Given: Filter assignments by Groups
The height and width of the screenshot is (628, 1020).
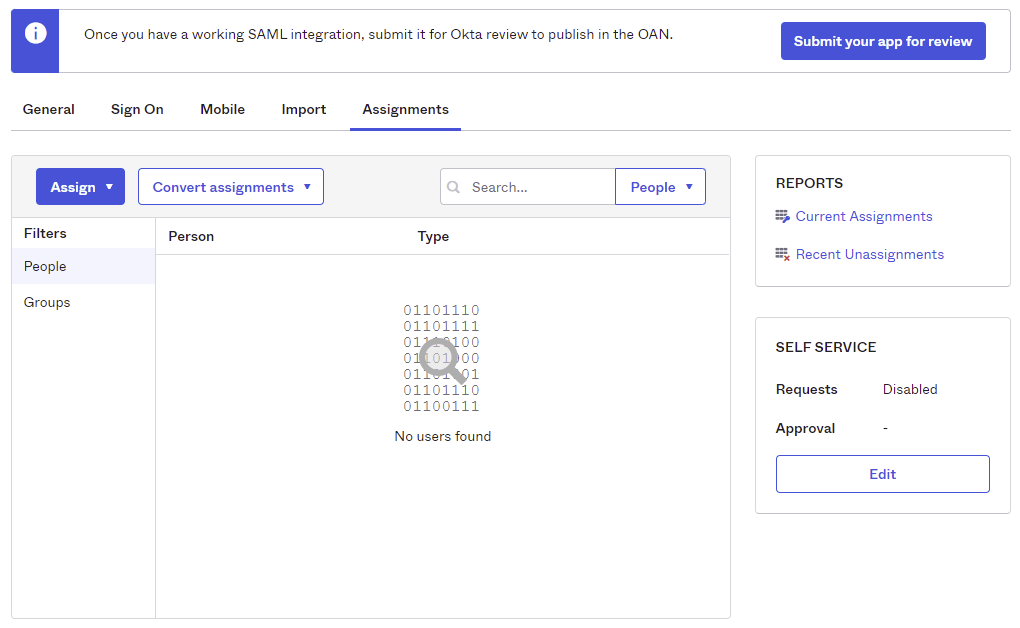Looking at the screenshot, I should click(x=47, y=302).
